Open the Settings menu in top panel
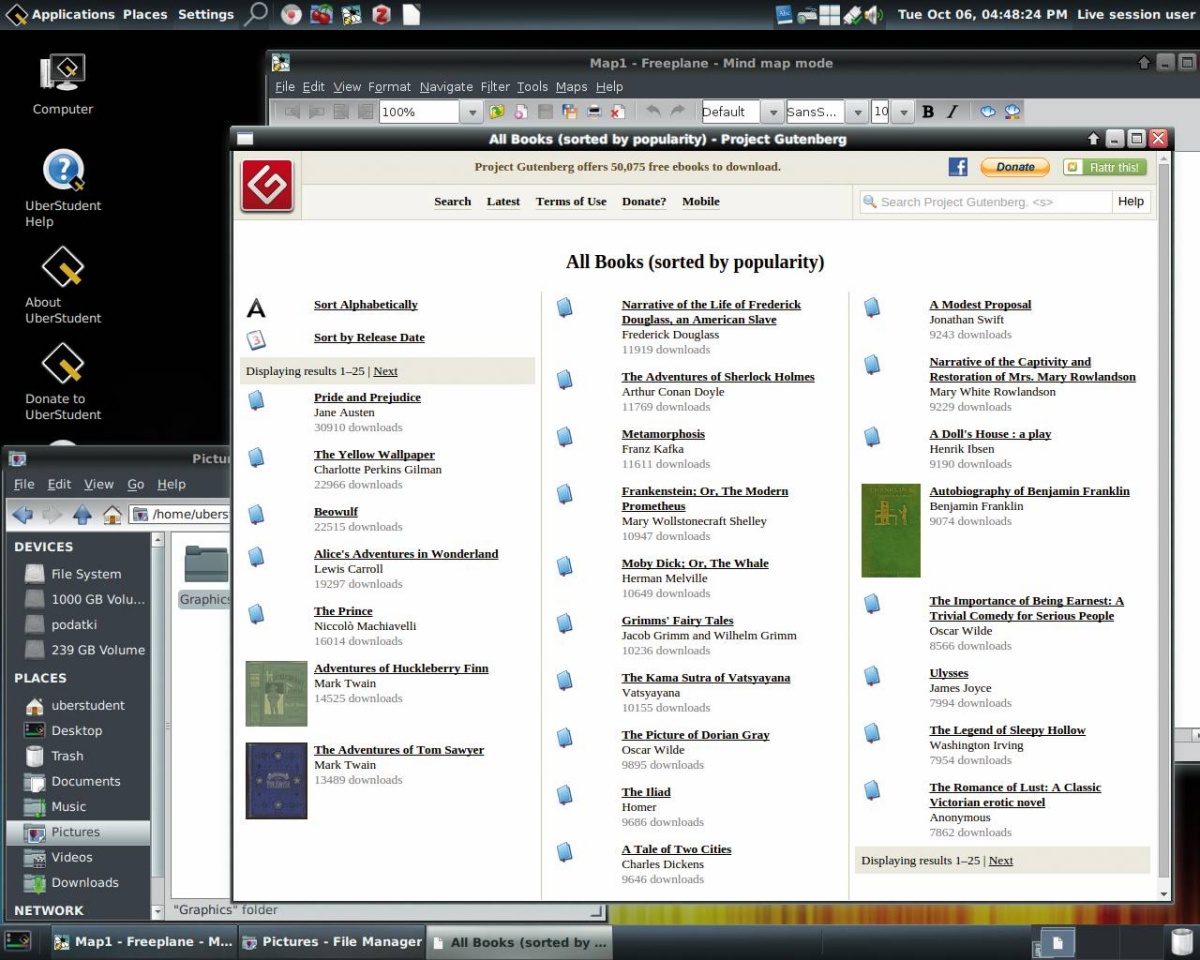1200x960 pixels. pyautogui.click(x=205, y=14)
